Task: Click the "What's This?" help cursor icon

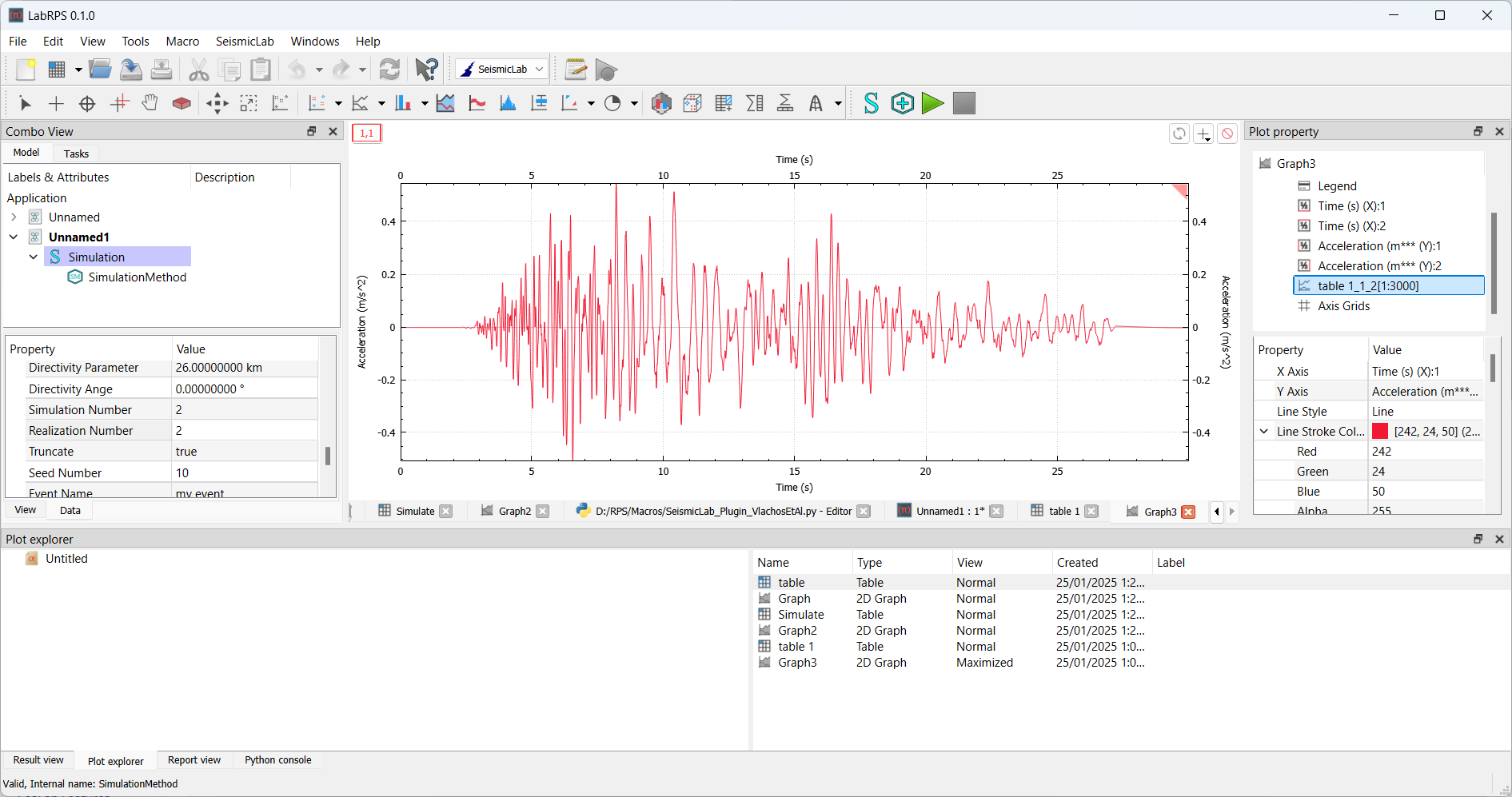Action: 426,70
